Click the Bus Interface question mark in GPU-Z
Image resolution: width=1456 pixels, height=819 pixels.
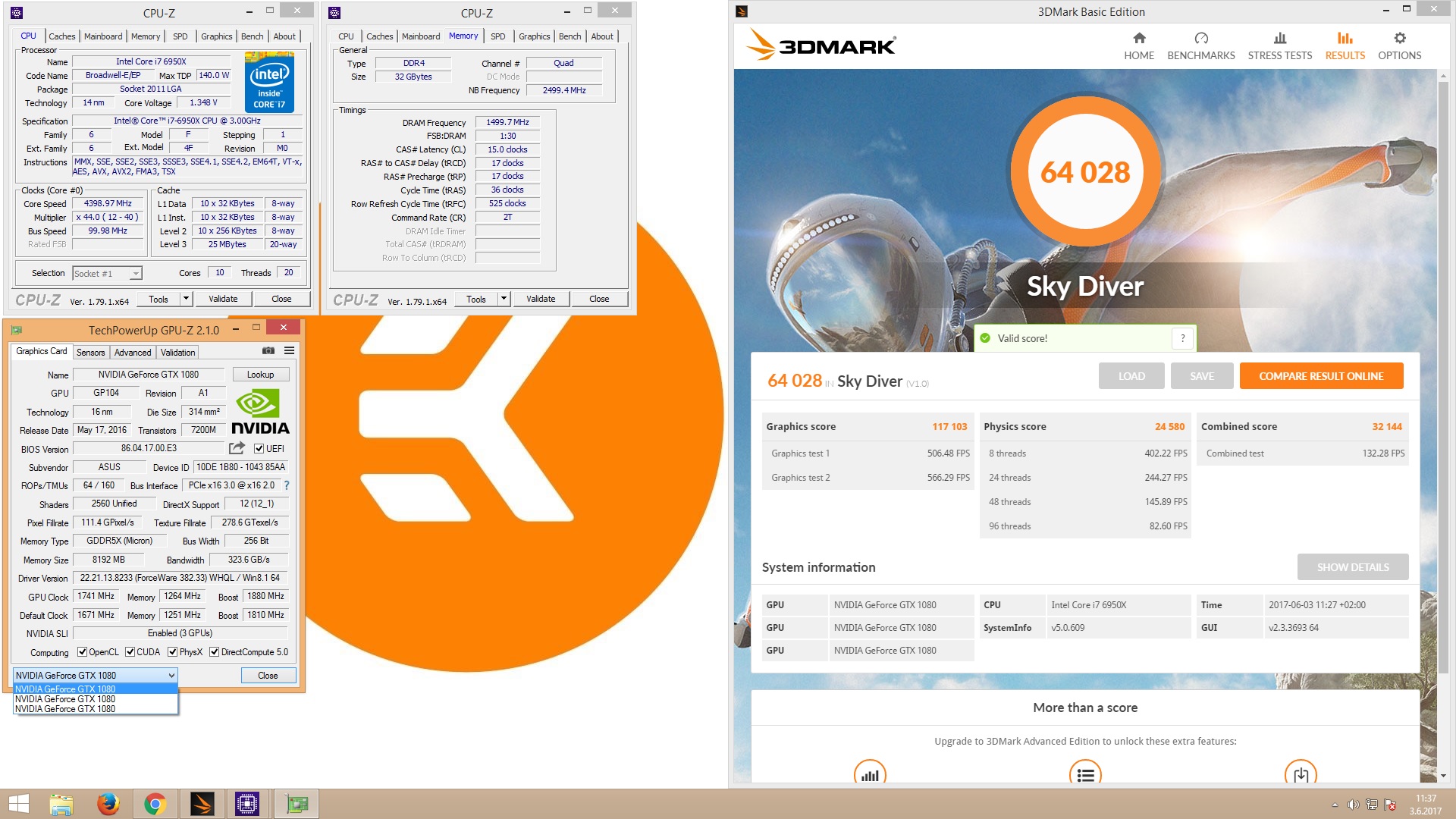[x=287, y=485]
